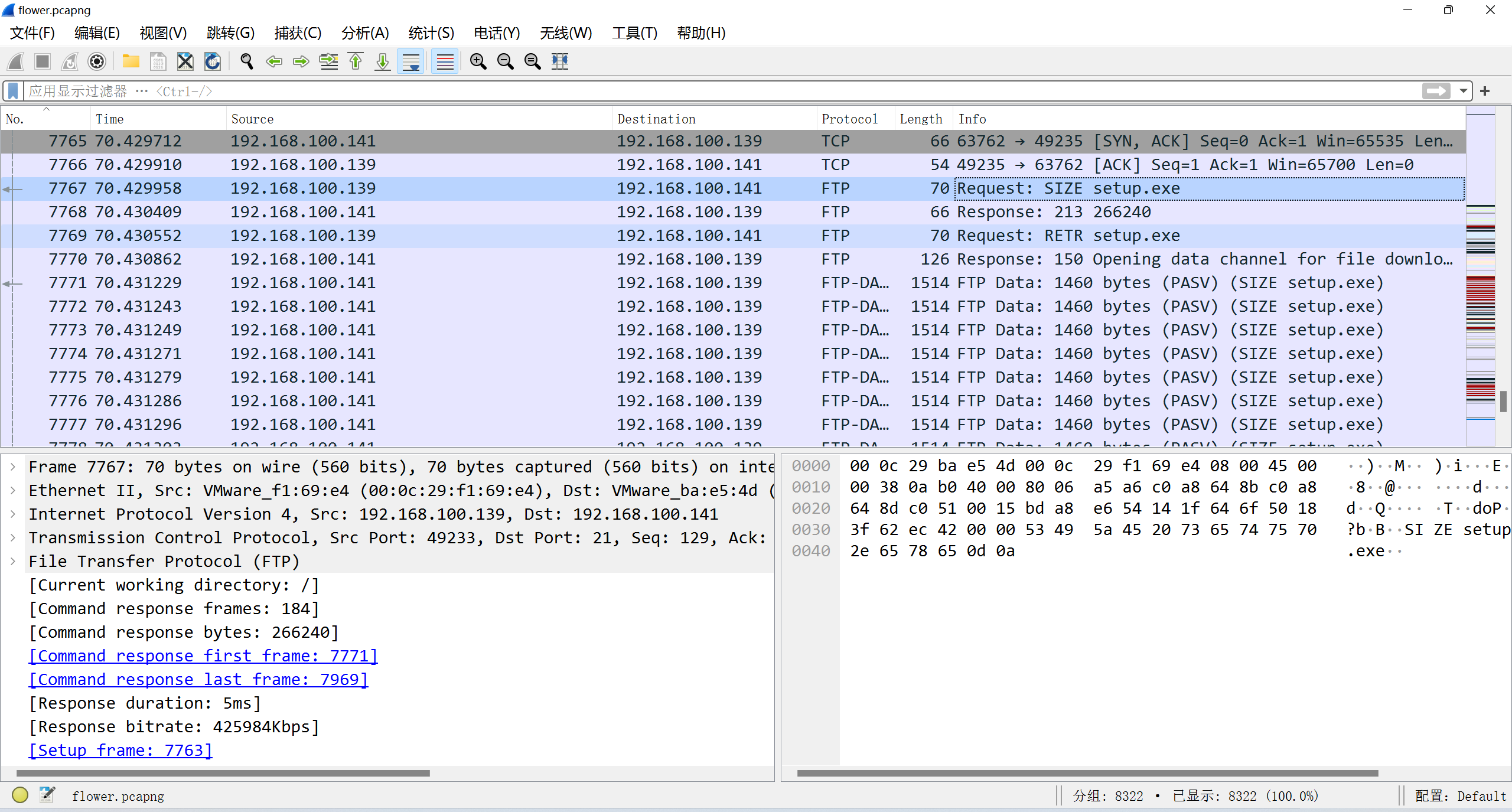This screenshot has height=812, width=1512.
Task: Expand Transmission Control Protocol details
Action: click(13, 537)
